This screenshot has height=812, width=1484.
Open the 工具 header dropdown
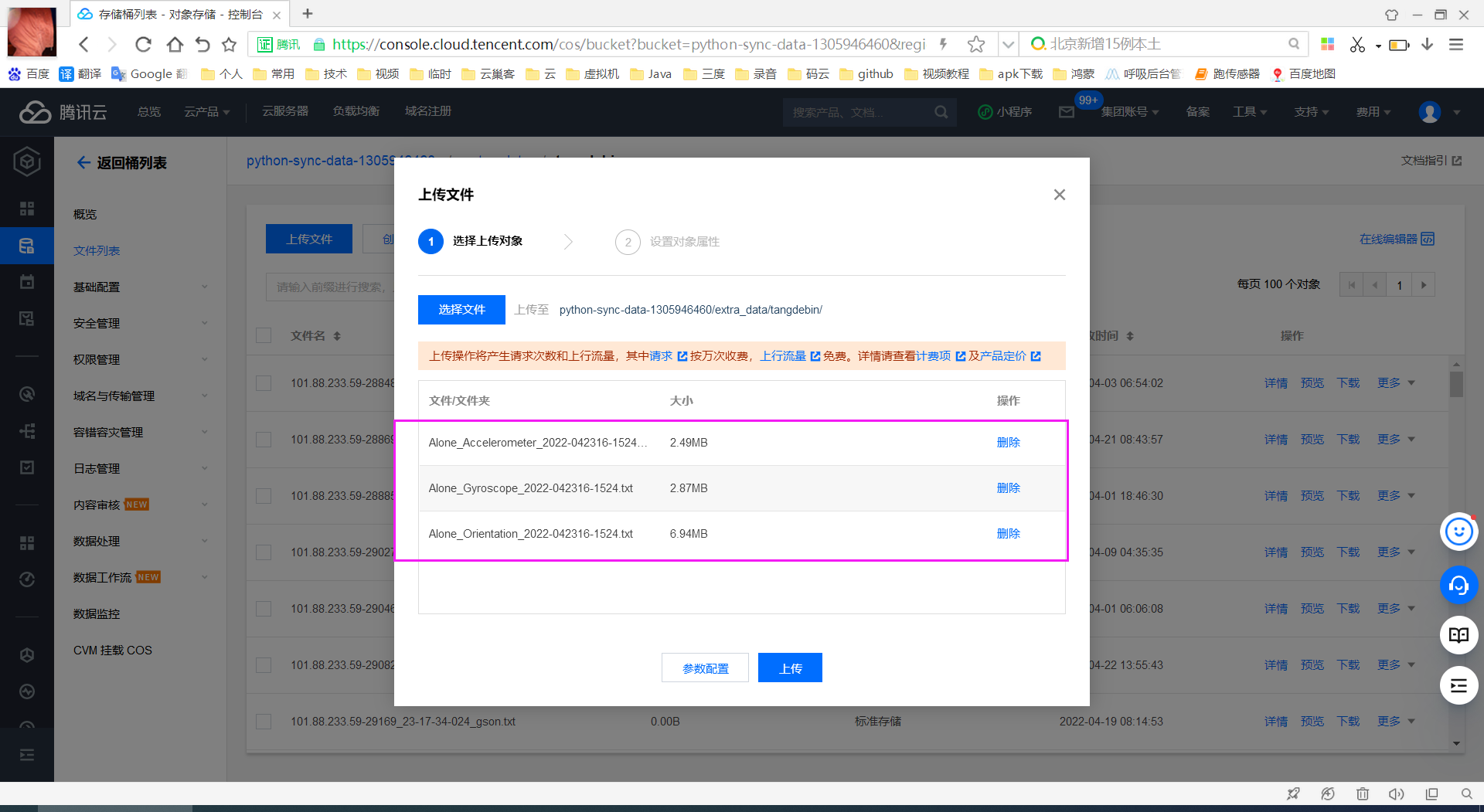coord(1250,112)
